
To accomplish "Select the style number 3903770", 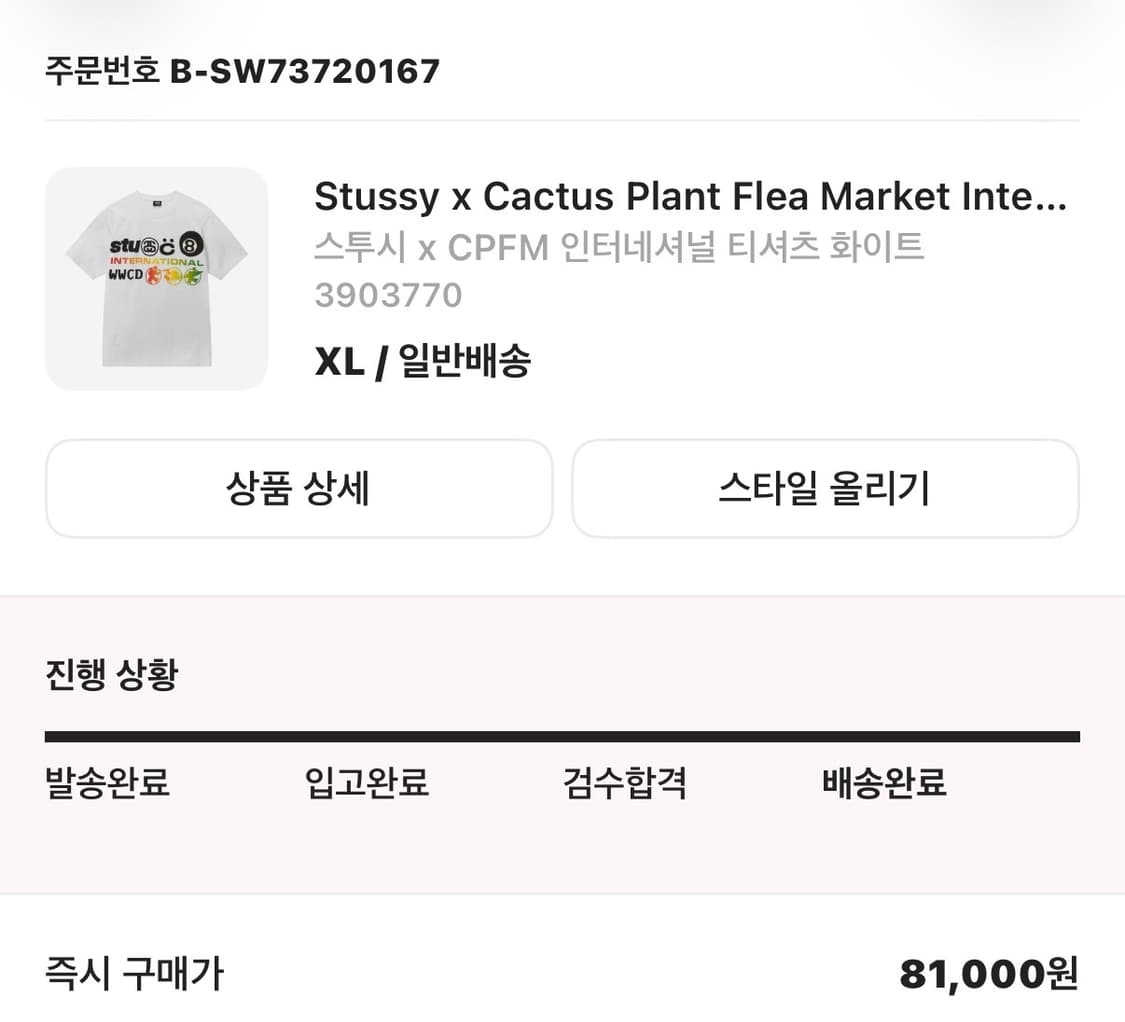I will (x=388, y=295).
